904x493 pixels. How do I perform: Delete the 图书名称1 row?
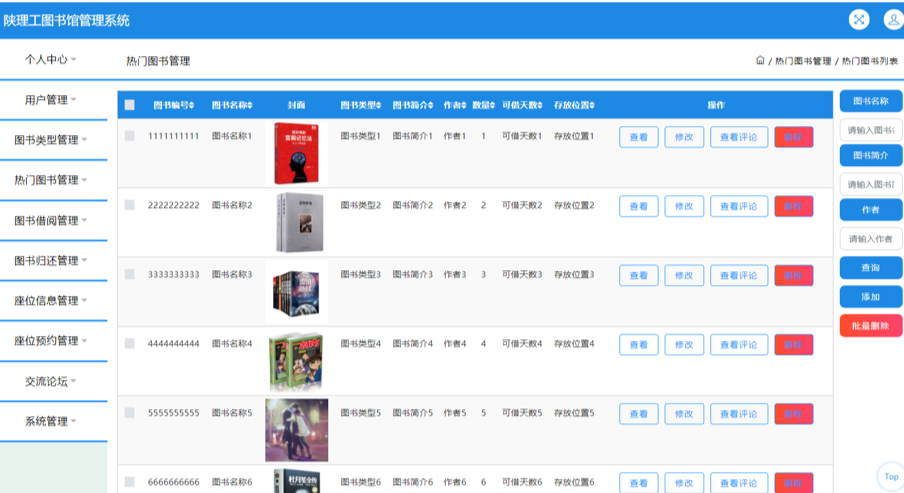tap(793, 137)
